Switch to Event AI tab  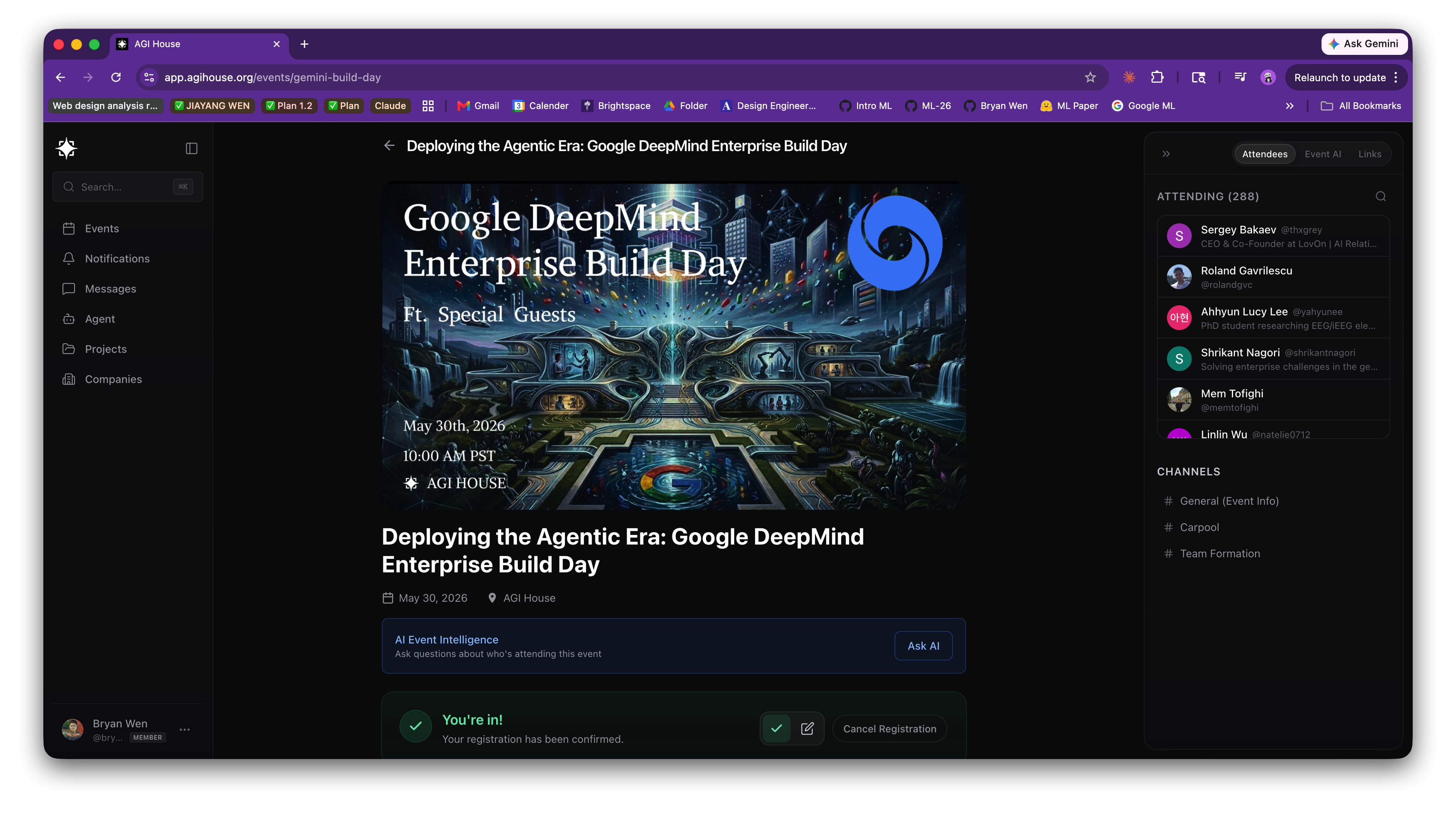coord(1323,154)
